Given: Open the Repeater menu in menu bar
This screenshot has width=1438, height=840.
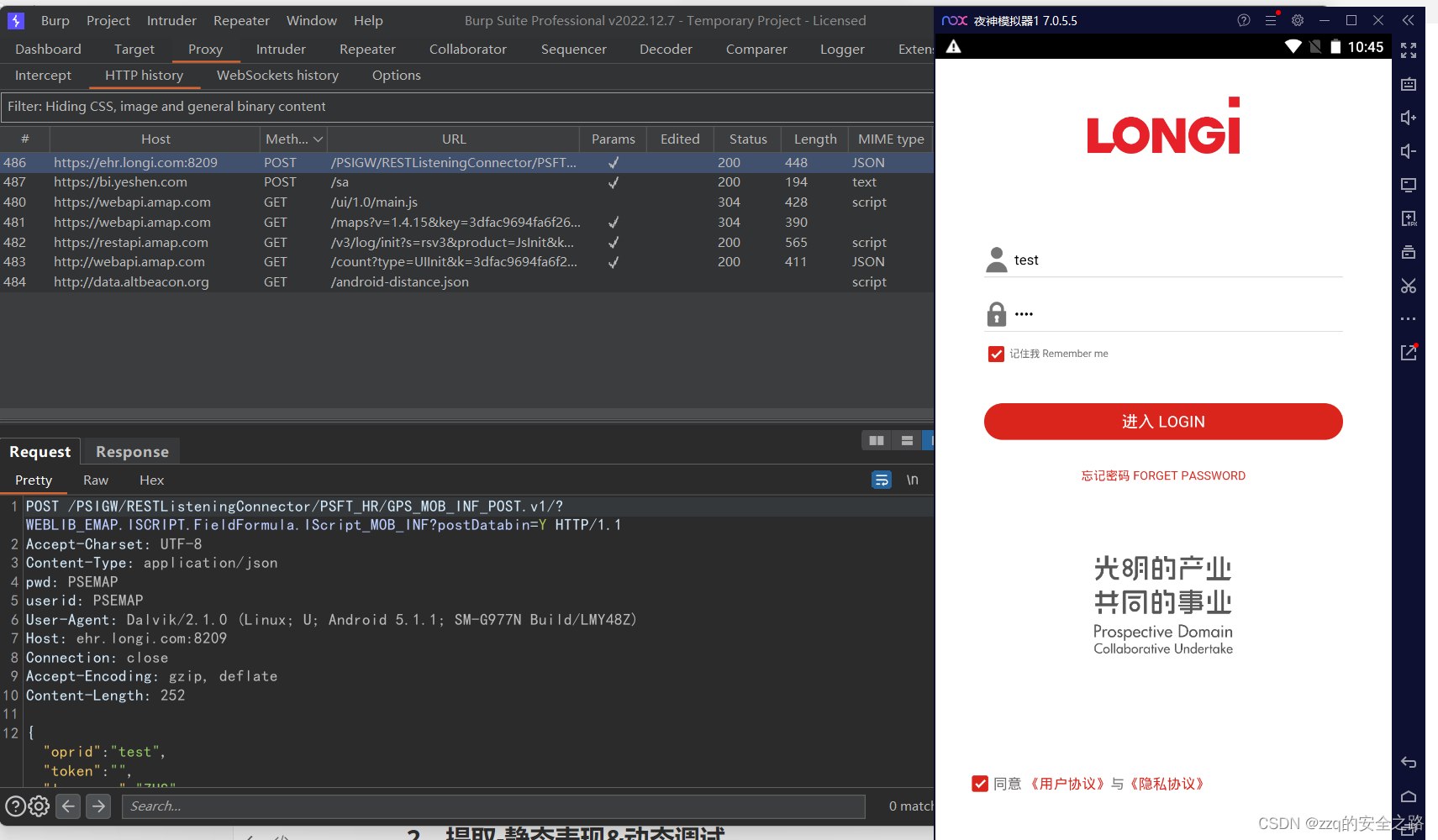Looking at the screenshot, I should (x=240, y=20).
